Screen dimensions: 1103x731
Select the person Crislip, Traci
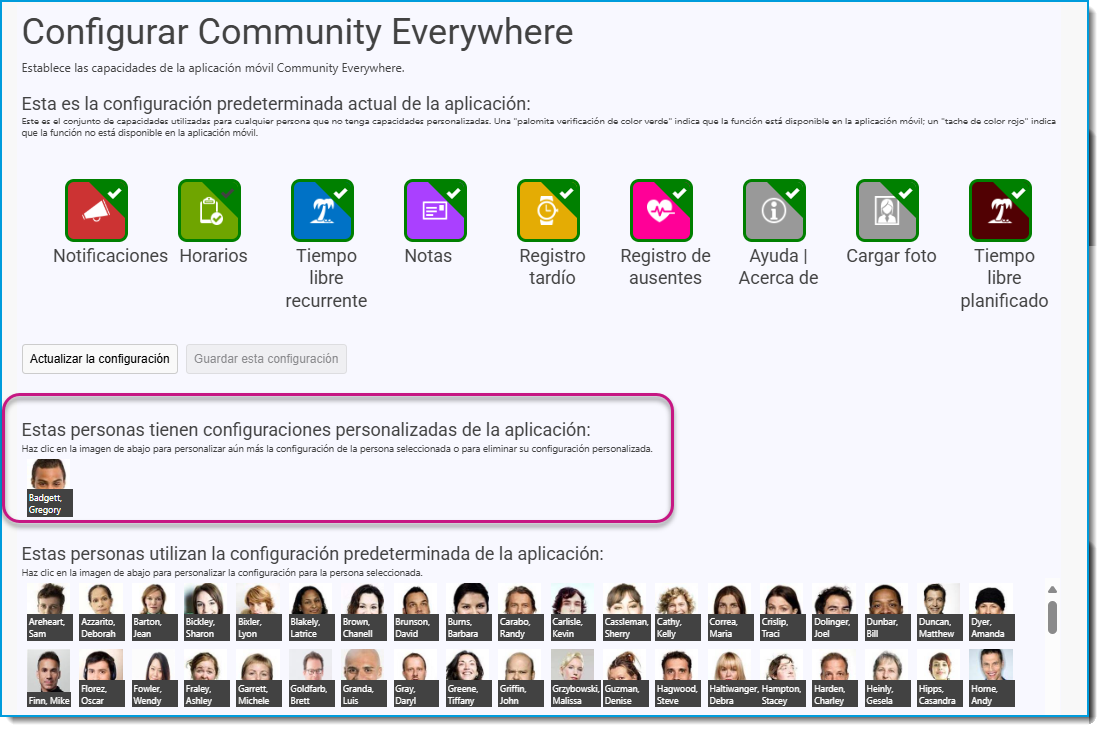click(x=782, y=611)
